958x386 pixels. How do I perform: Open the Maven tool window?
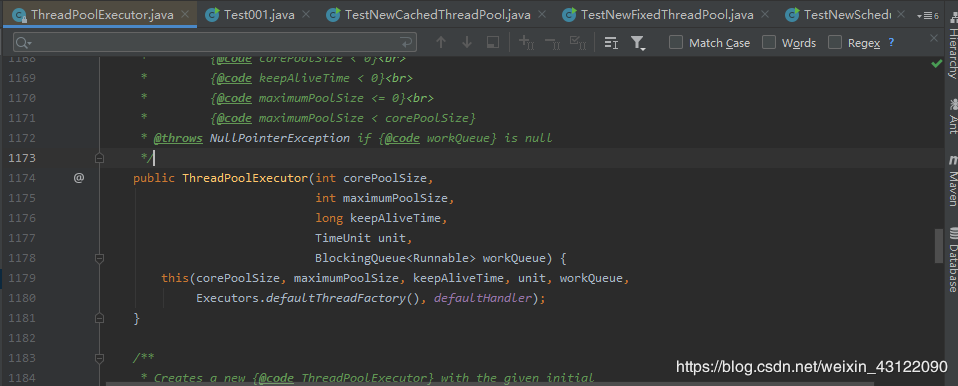(952, 183)
